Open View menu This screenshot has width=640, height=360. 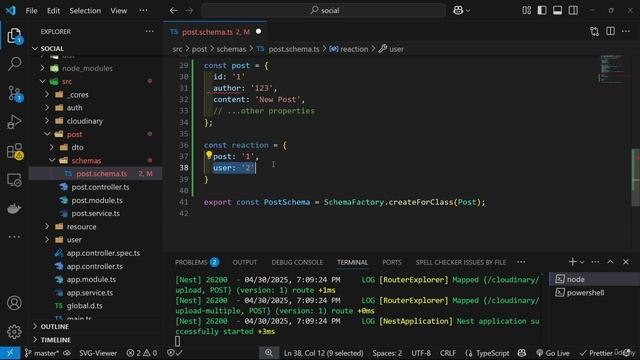pyautogui.click(x=118, y=11)
